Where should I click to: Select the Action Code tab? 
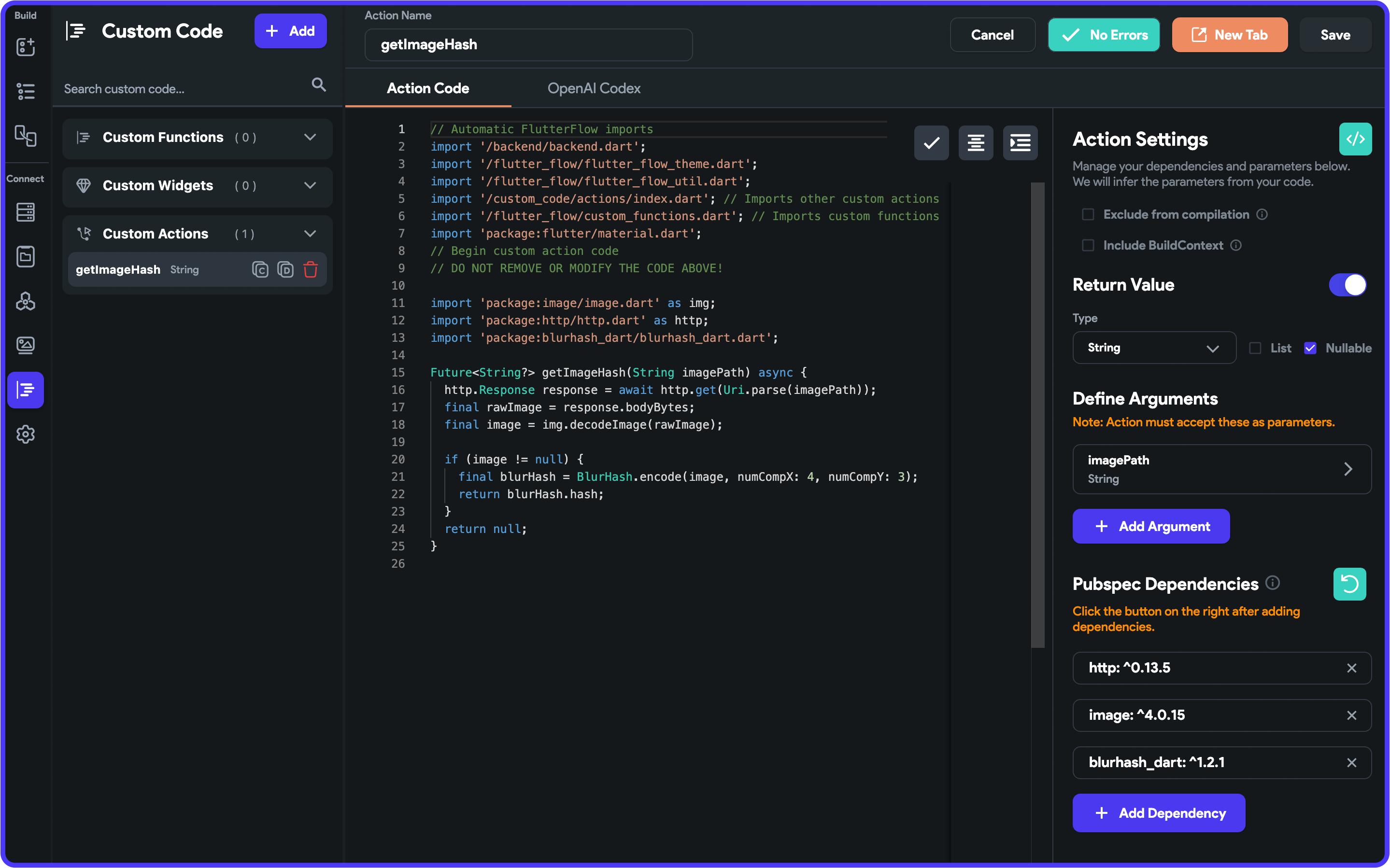pos(428,88)
